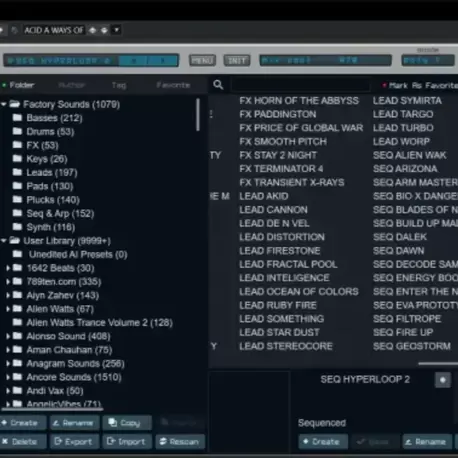Select the Plucks (140) folder
The width and height of the screenshot is (458, 458).
(53, 200)
